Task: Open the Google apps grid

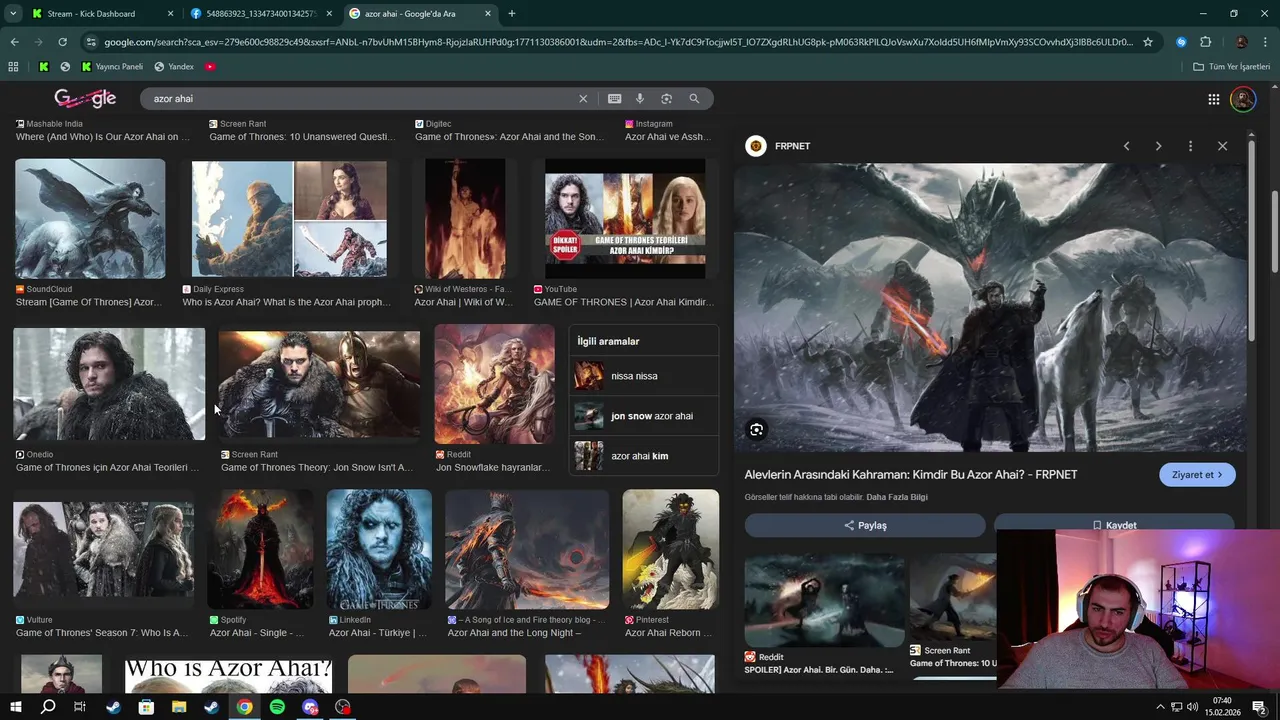Action: [x=1213, y=99]
